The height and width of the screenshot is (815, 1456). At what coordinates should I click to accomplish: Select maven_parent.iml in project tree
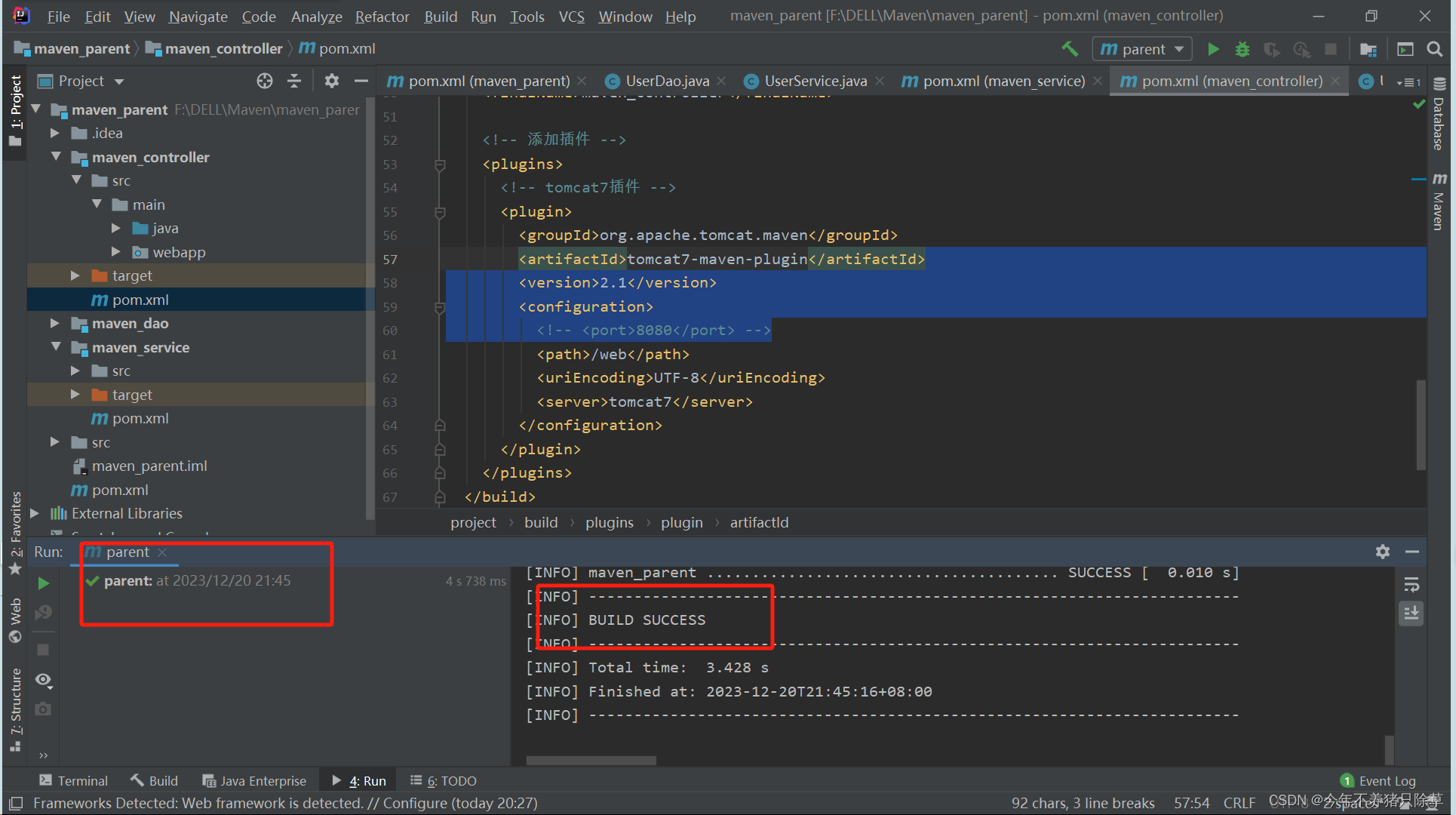click(x=149, y=466)
